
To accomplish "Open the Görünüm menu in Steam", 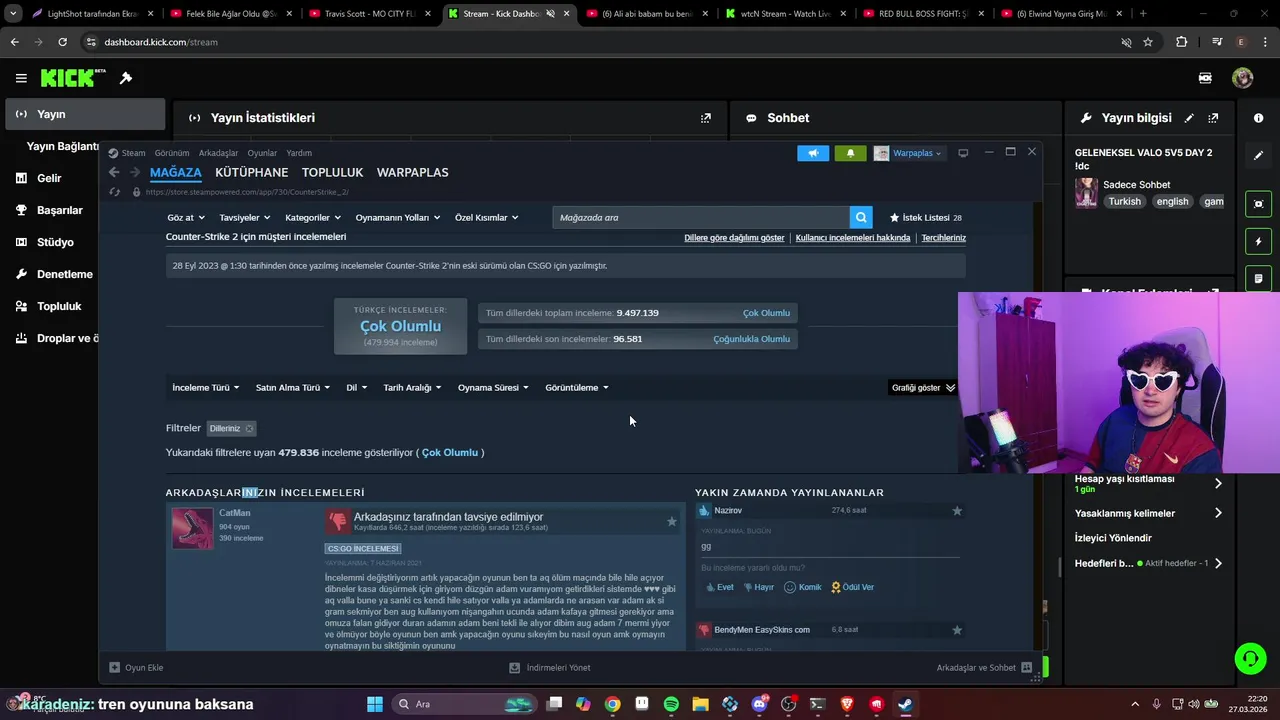I will (172, 153).
